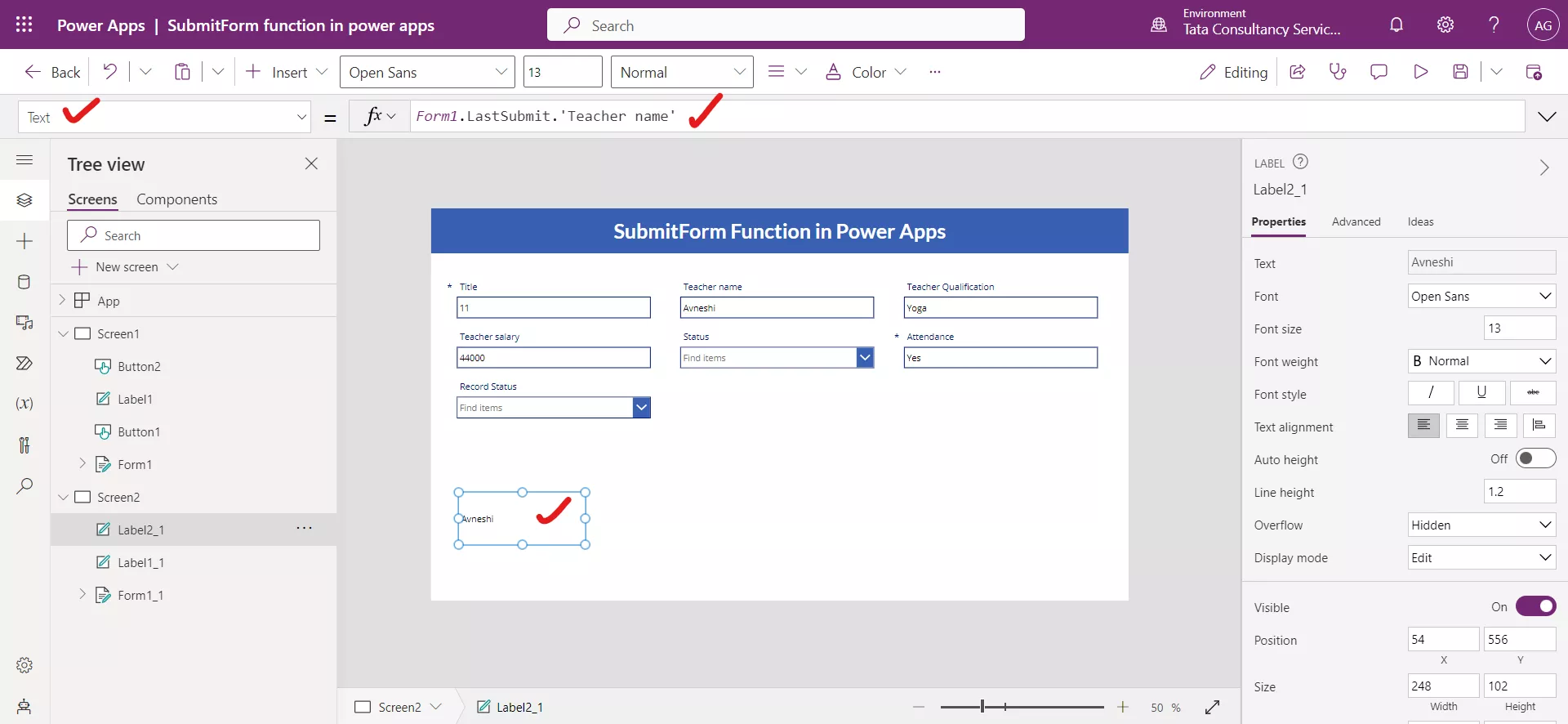Open label help question icon
The width and height of the screenshot is (1568, 724).
(x=1301, y=162)
